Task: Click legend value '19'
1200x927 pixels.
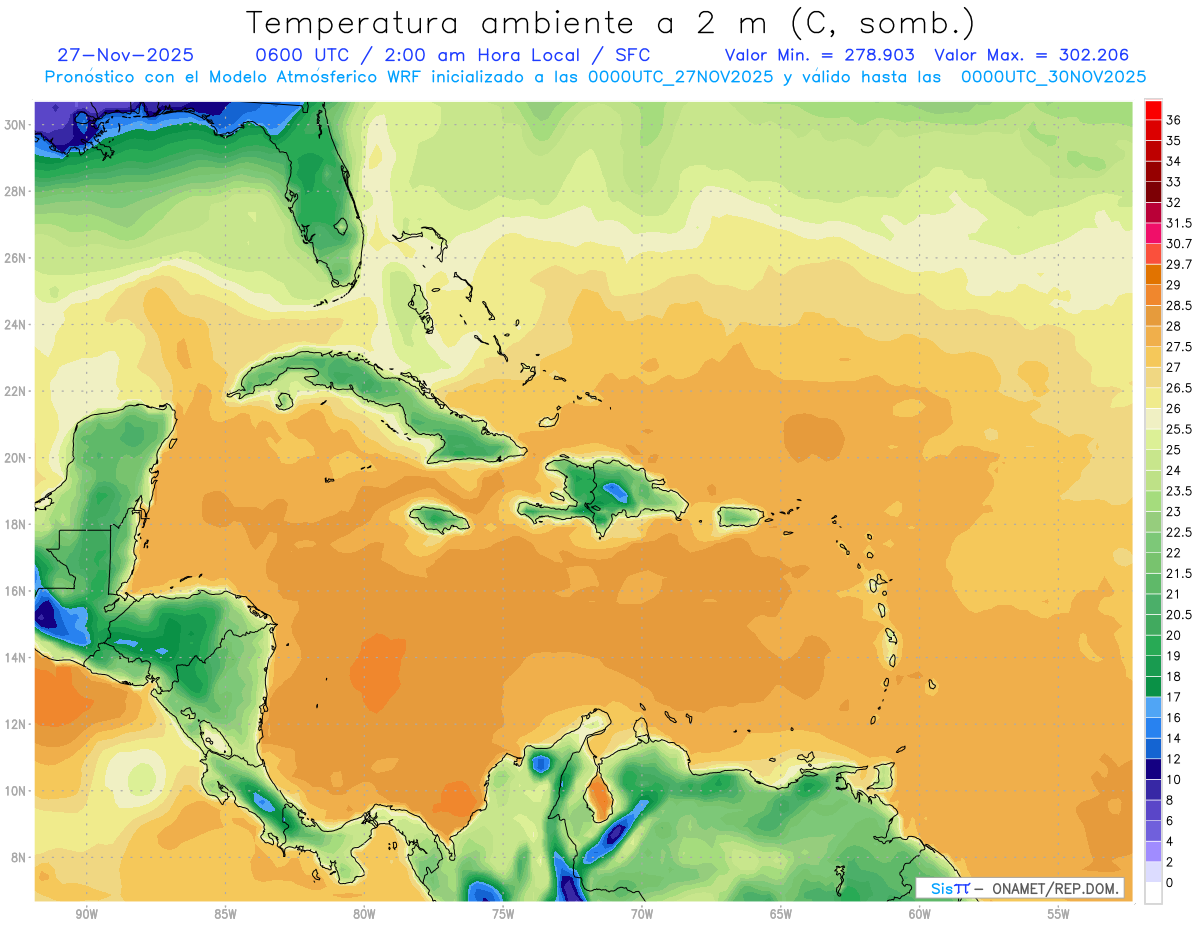Action: coord(1174,655)
